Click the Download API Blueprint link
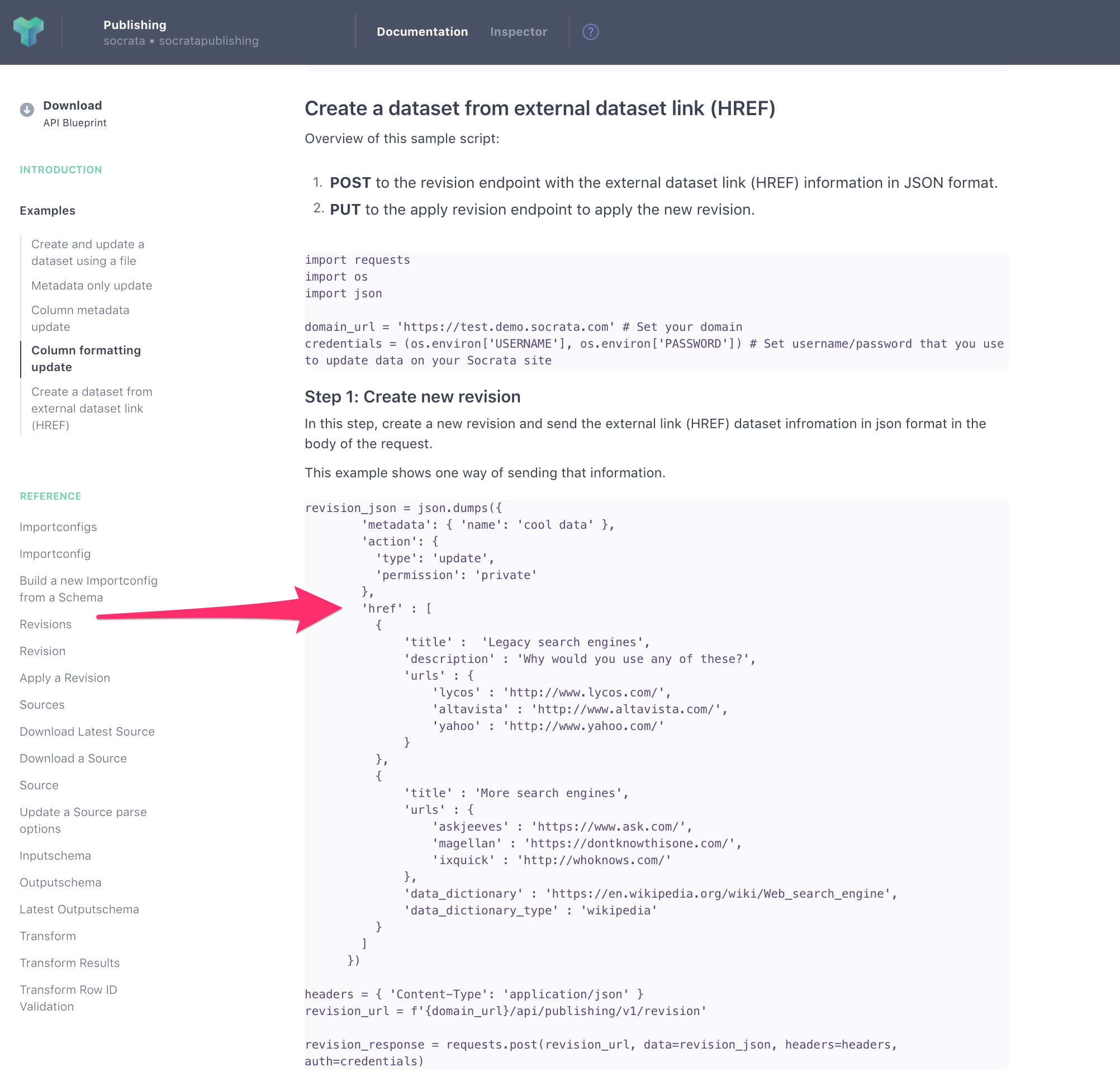This screenshot has width=1120, height=1081. click(x=74, y=113)
